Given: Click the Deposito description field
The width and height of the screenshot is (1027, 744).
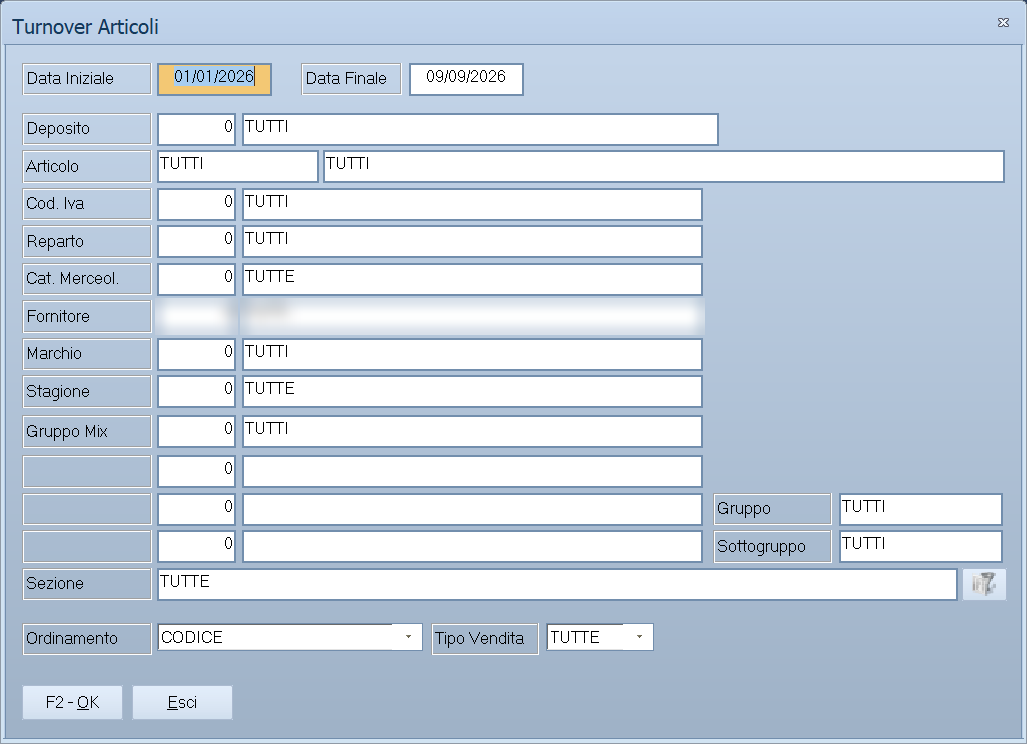Looking at the screenshot, I should (480, 129).
